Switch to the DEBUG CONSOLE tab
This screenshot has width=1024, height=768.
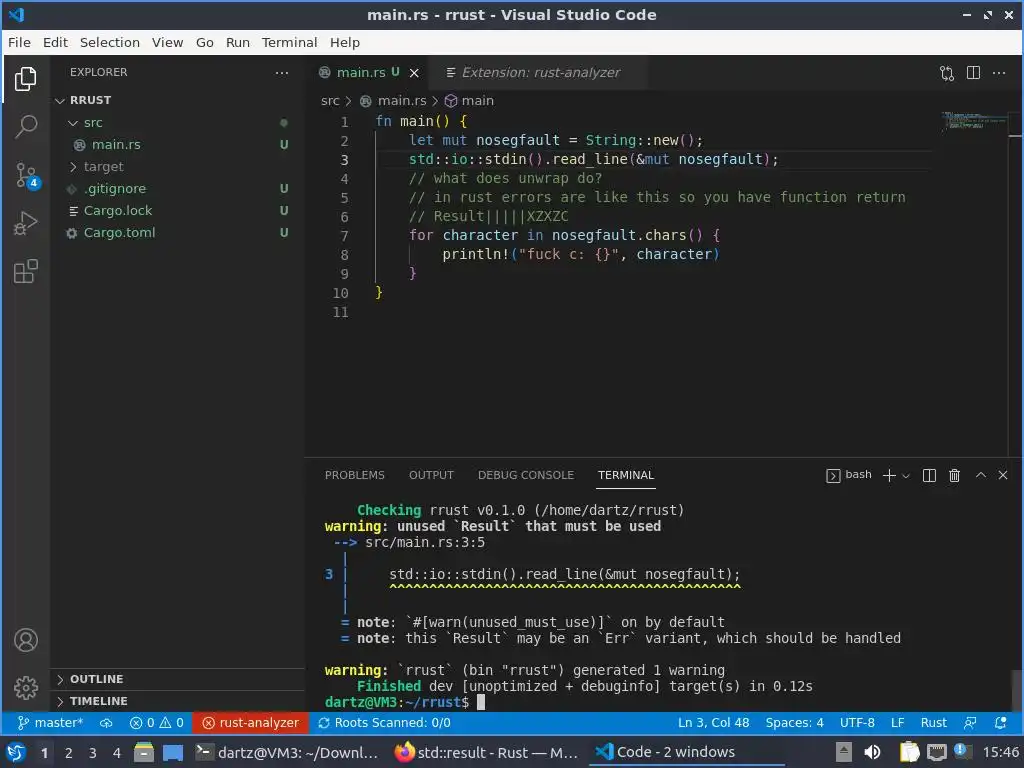click(526, 475)
